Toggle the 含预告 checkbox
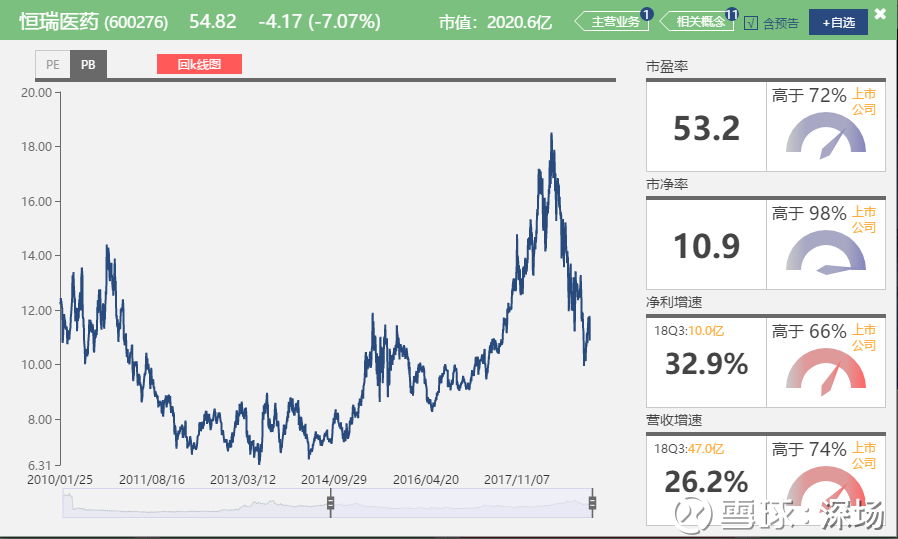This screenshot has height=539, width=898. [x=751, y=23]
